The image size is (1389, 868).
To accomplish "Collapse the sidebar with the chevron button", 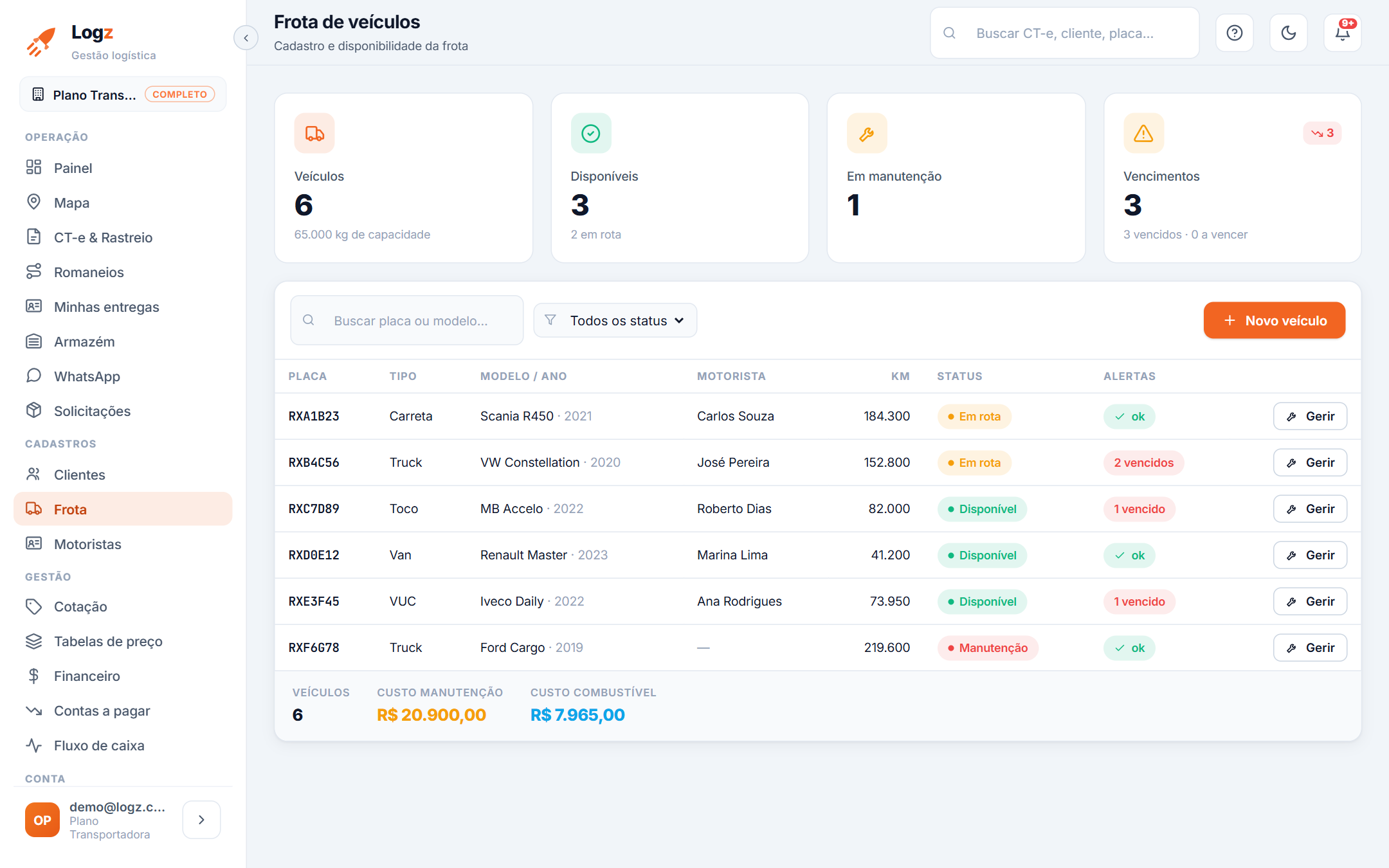I will (246, 38).
